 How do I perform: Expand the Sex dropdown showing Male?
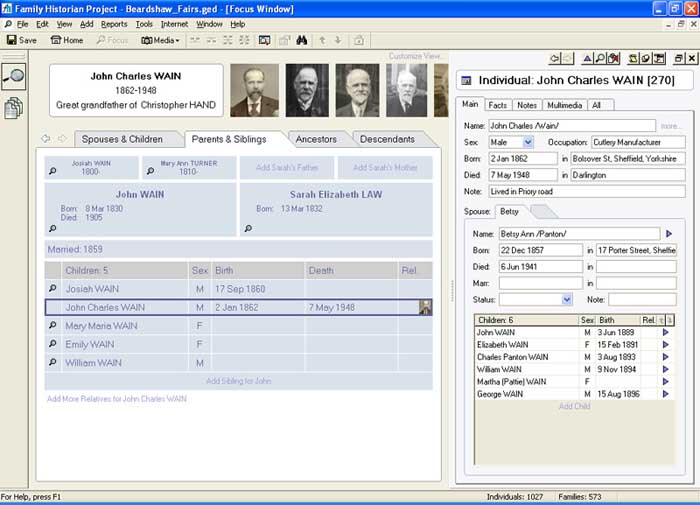(x=528, y=143)
